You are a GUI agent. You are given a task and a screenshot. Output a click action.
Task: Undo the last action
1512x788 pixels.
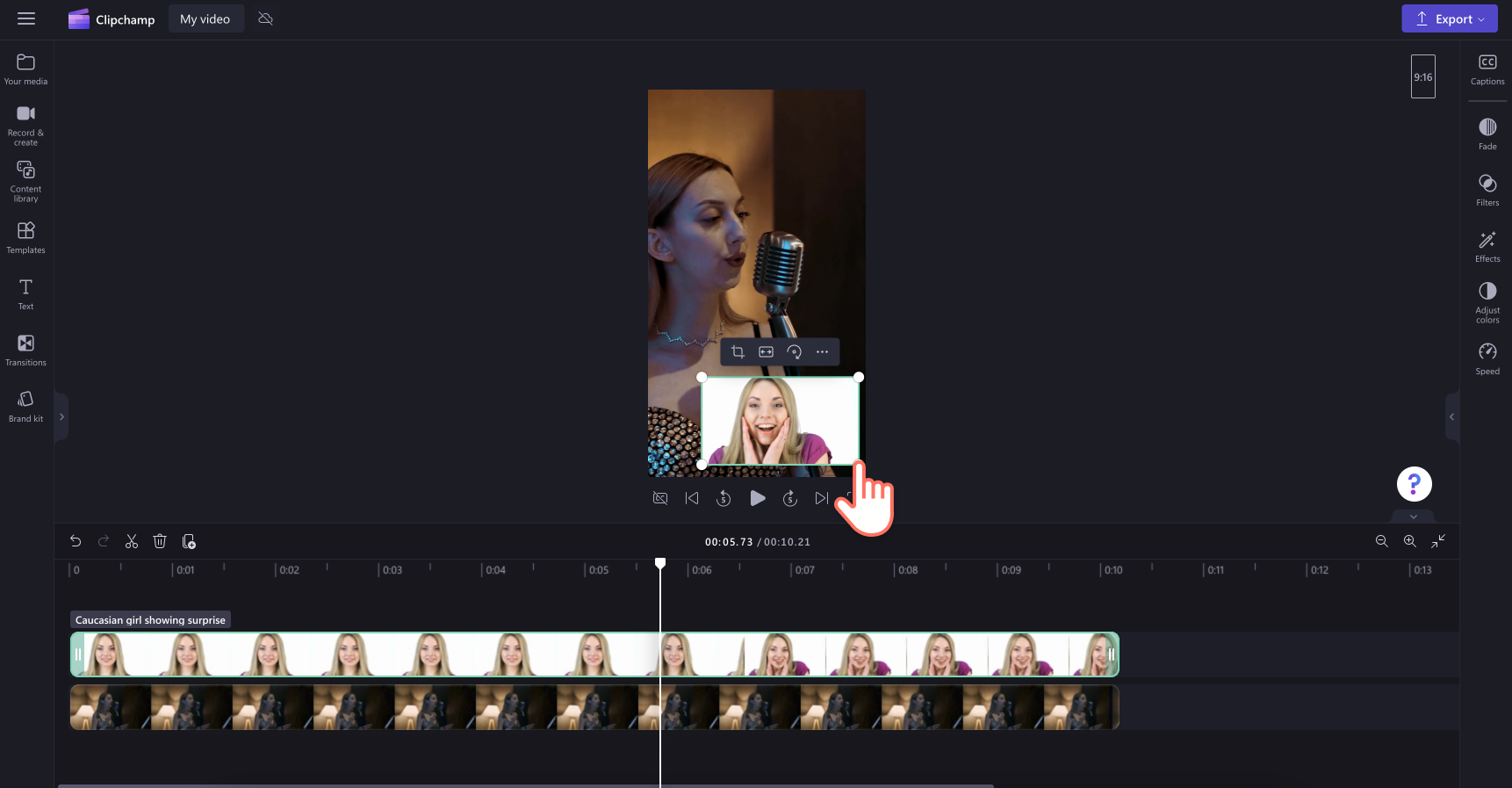[76, 541]
